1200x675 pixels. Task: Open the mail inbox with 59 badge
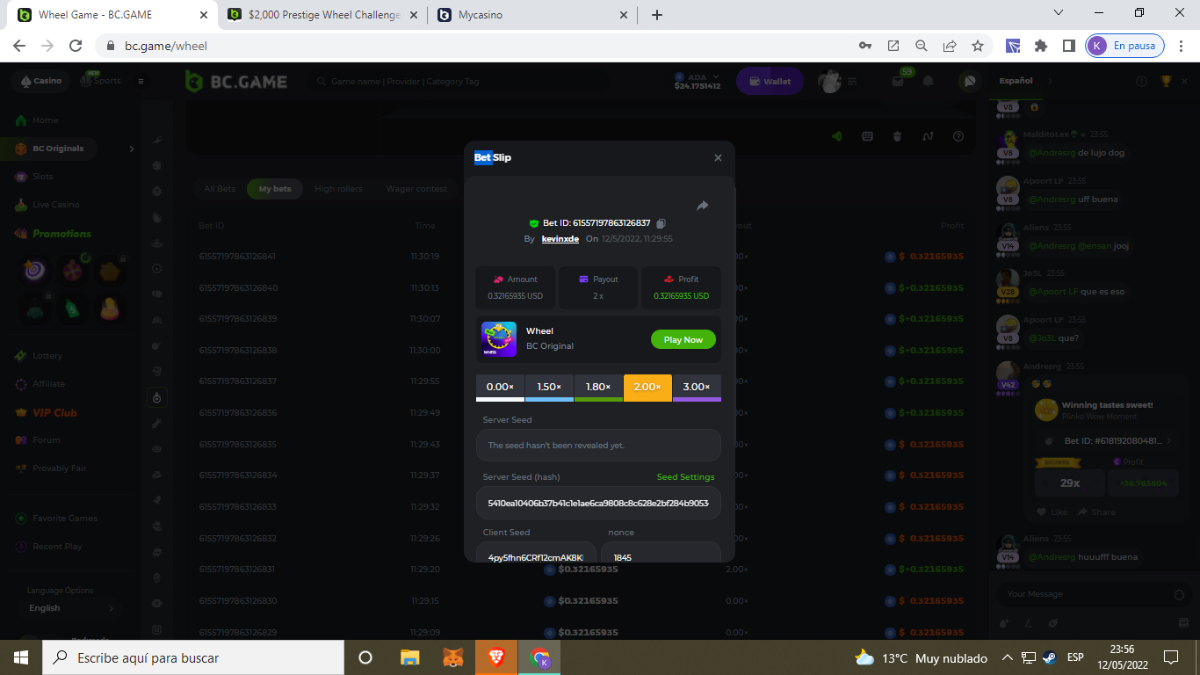click(898, 81)
